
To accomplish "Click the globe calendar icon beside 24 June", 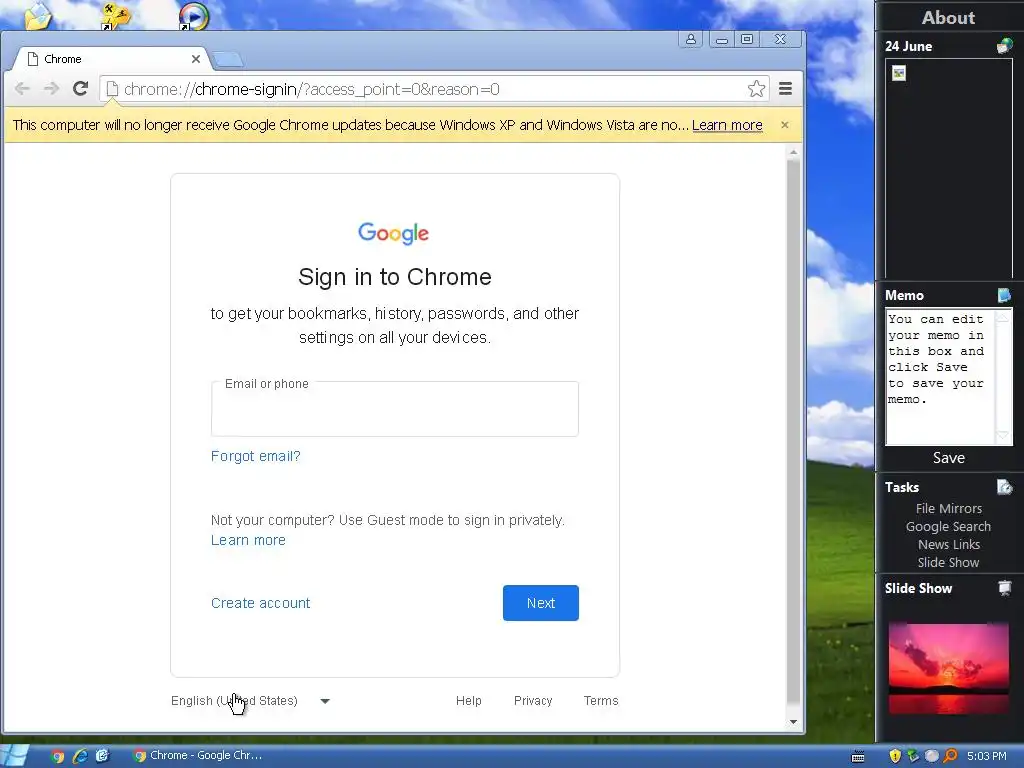I will click(x=1004, y=46).
